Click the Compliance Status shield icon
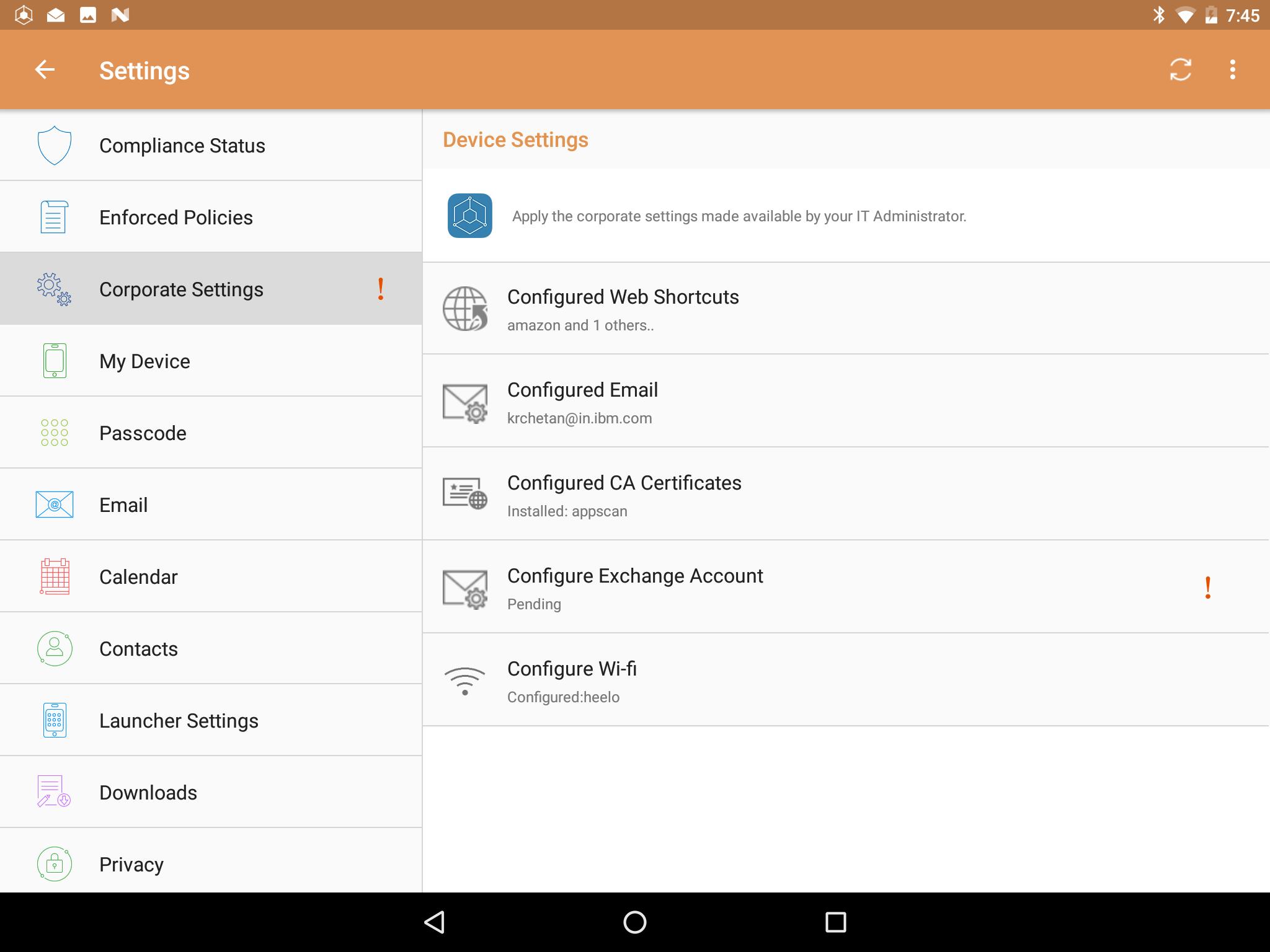The width and height of the screenshot is (1270, 952). [55, 145]
